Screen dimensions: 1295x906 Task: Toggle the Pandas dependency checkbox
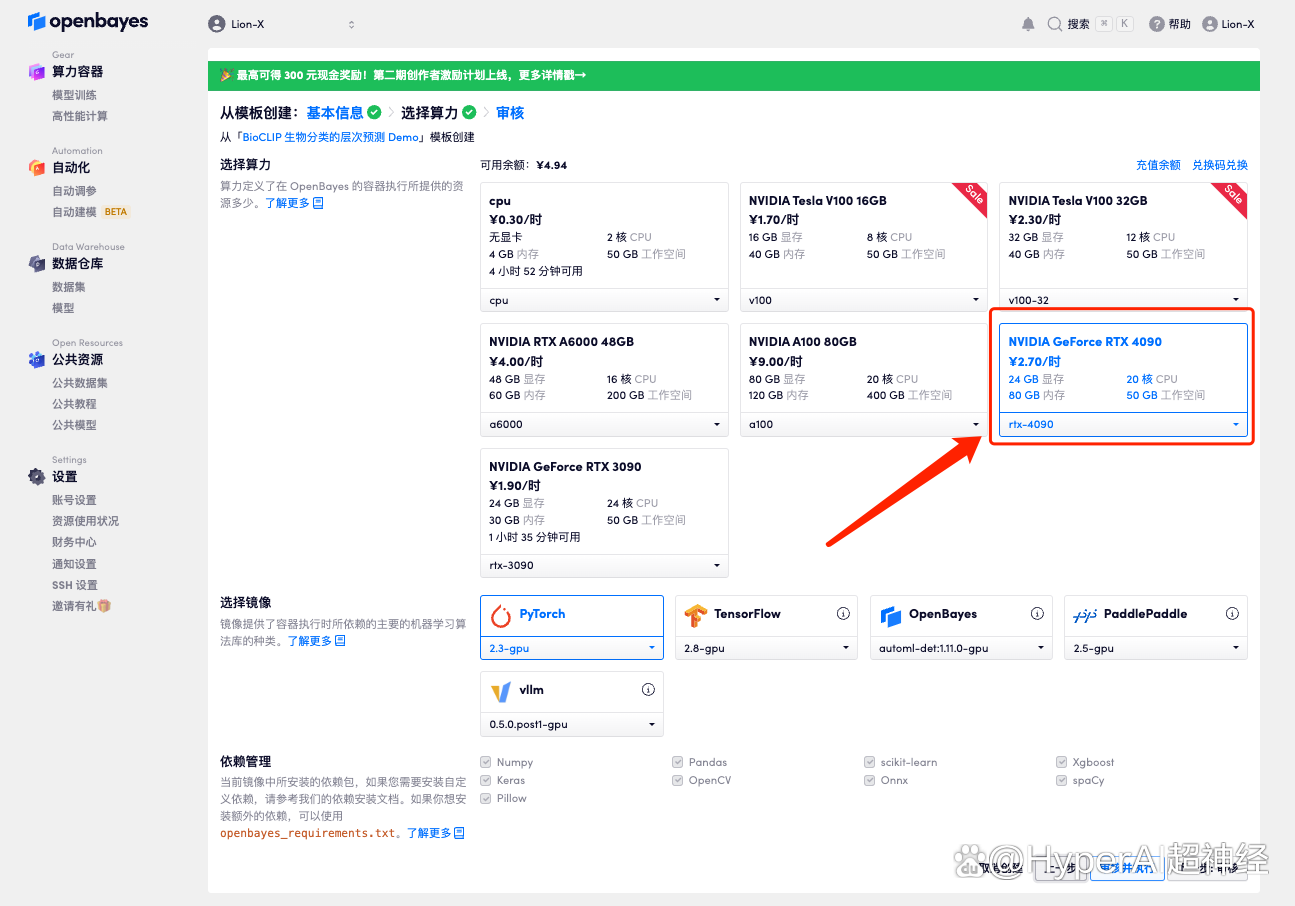[678, 762]
